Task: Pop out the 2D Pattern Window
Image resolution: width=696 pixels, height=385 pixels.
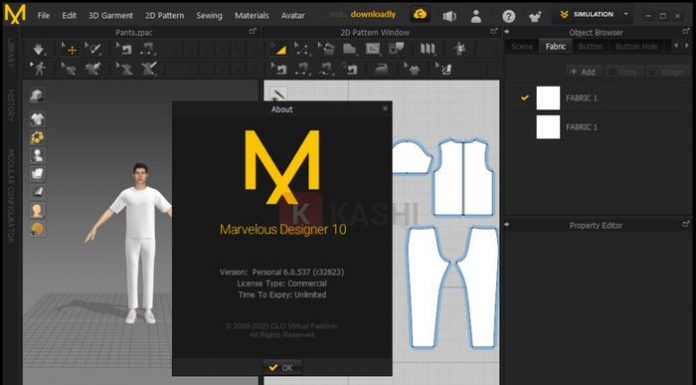Action: pyautogui.click(x=494, y=32)
